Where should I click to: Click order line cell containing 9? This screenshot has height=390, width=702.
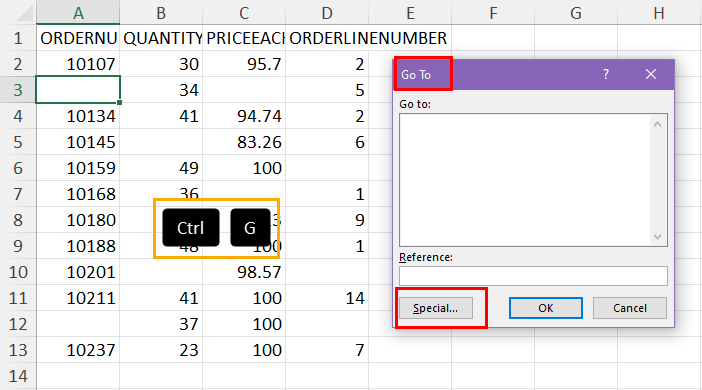tap(327, 220)
